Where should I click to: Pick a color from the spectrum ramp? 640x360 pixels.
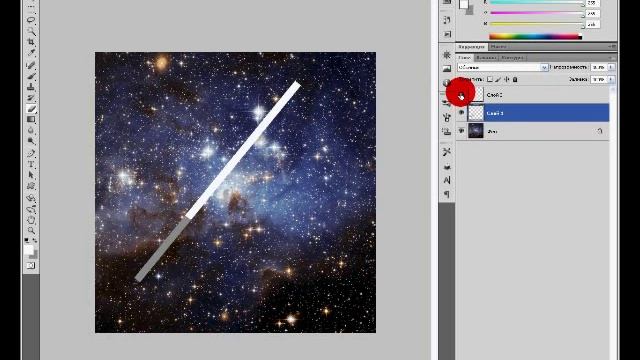click(x=535, y=37)
